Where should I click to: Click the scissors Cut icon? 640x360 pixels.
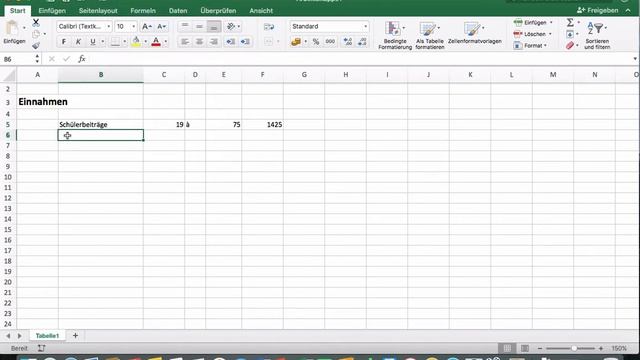[x=36, y=22]
